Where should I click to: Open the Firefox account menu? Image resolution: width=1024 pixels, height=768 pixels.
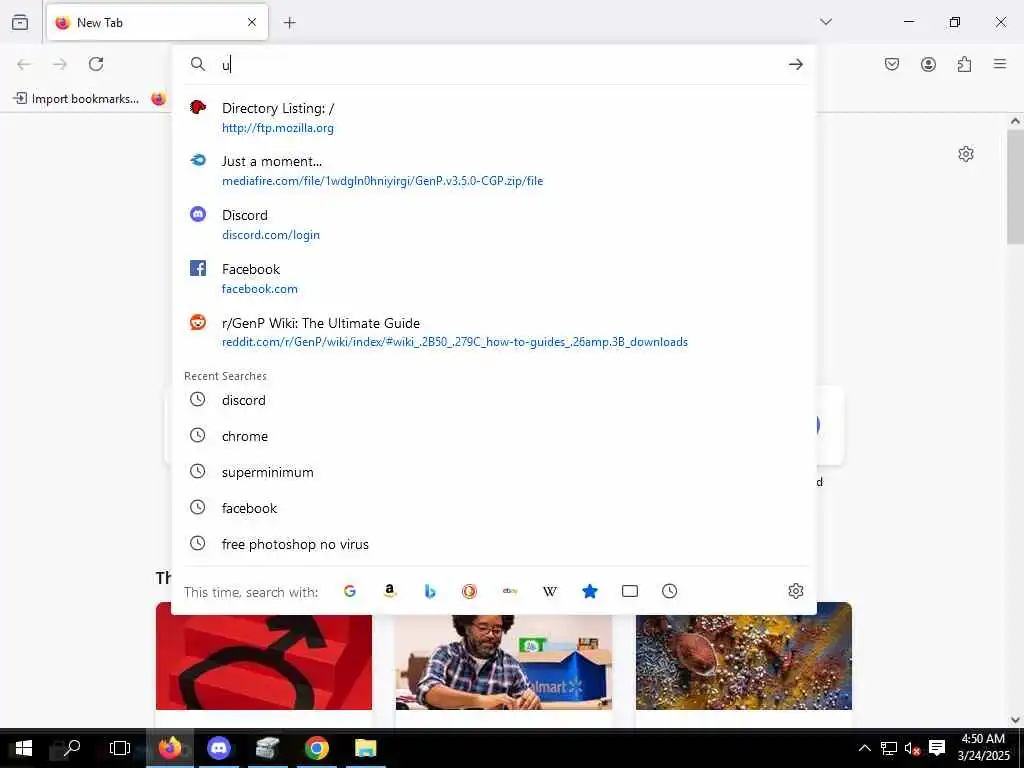tap(928, 64)
